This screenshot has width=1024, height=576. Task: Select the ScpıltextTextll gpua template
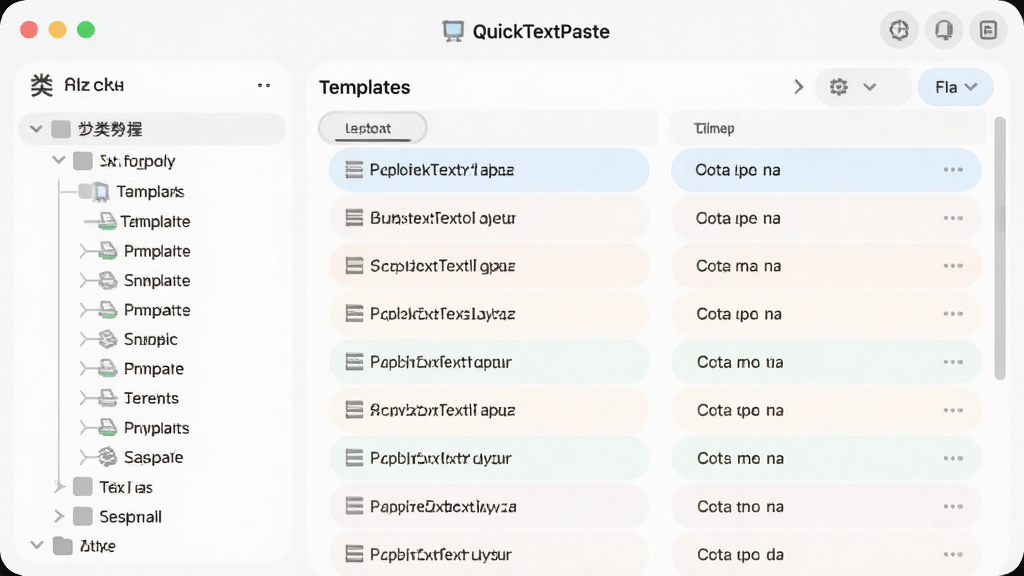(x=489, y=266)
